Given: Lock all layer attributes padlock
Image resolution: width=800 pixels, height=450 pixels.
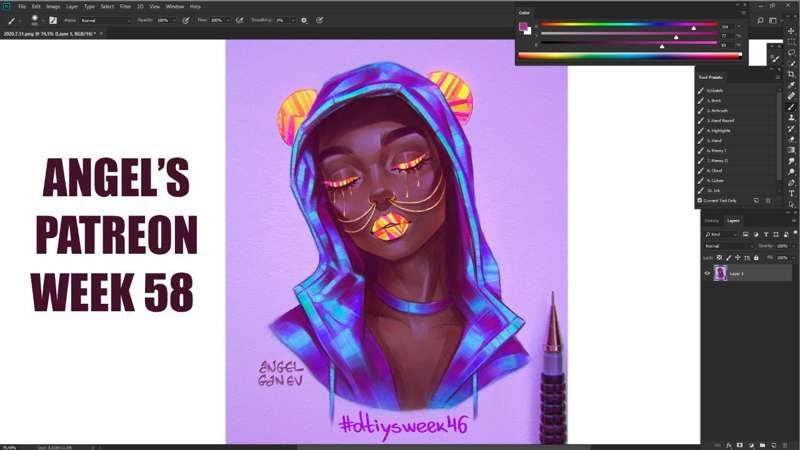Looking at the screenshot, I should [756, 258].
